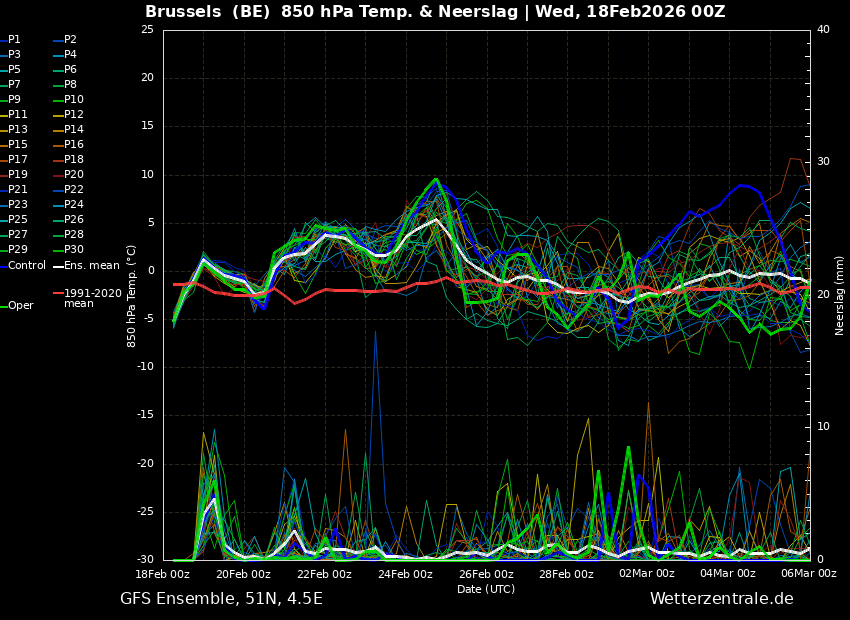
Task: Select the P10 legend label
Action: 74,100
